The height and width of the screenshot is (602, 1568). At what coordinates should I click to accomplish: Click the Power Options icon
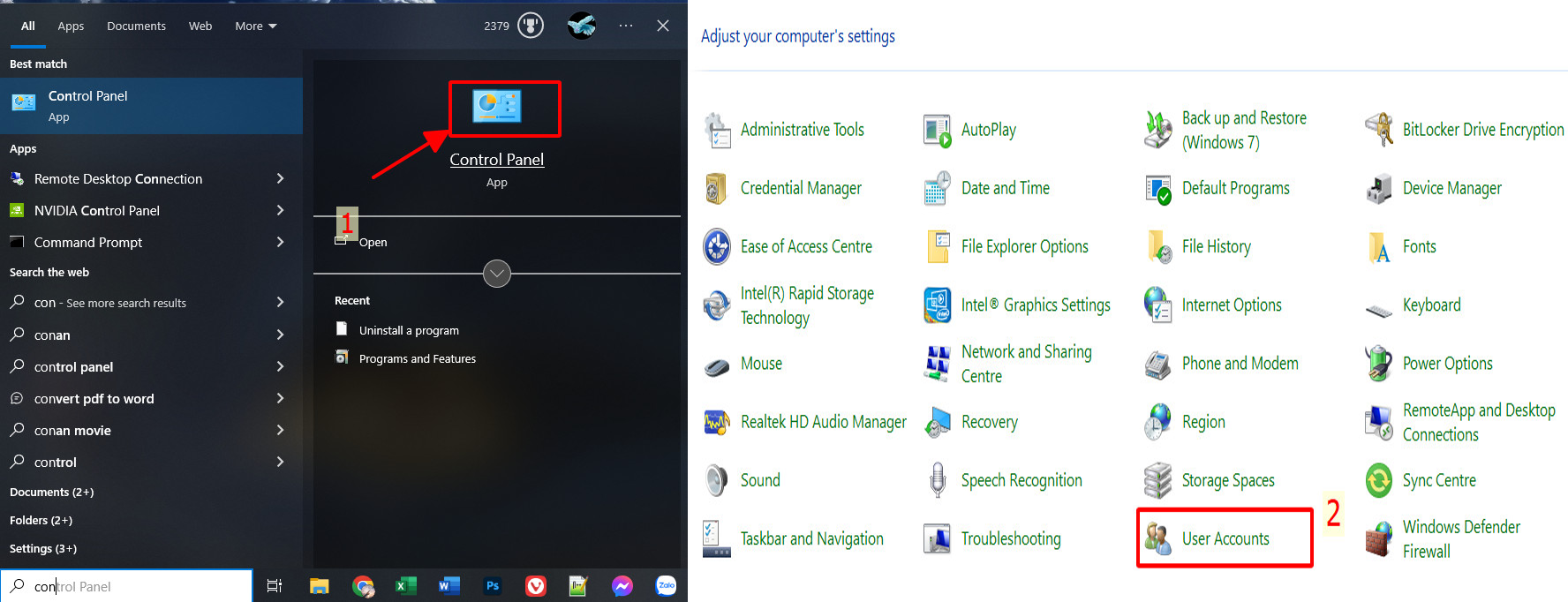coord(1379,364)
